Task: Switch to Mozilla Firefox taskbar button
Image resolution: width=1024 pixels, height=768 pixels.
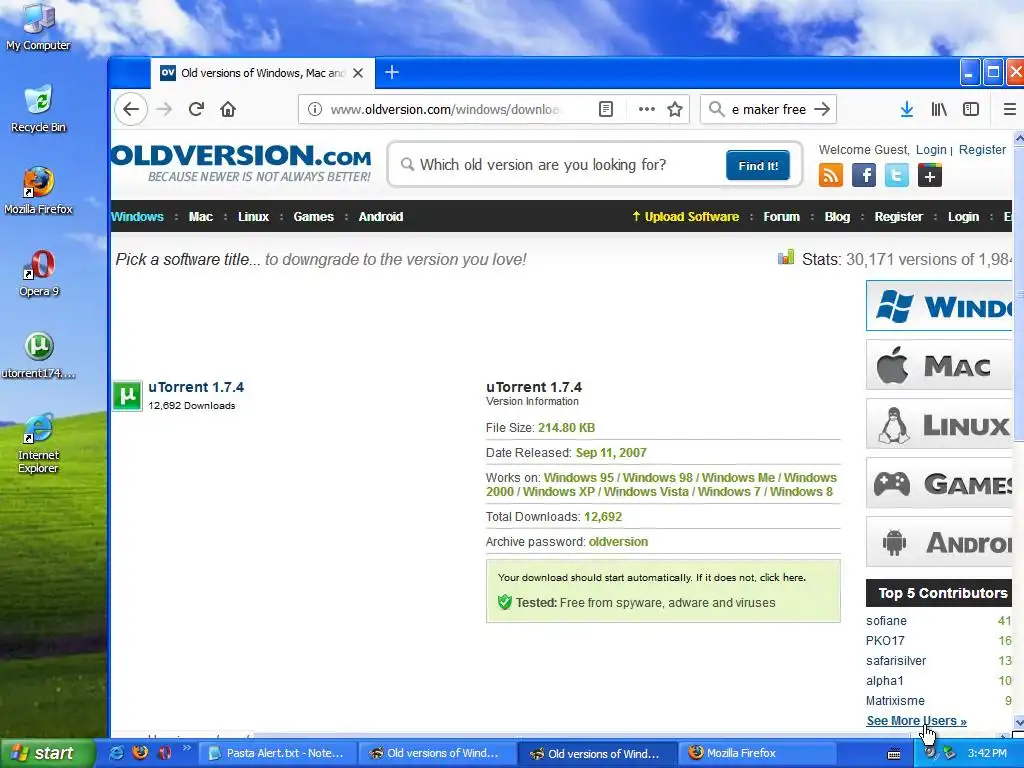Action: pos(758,753)
